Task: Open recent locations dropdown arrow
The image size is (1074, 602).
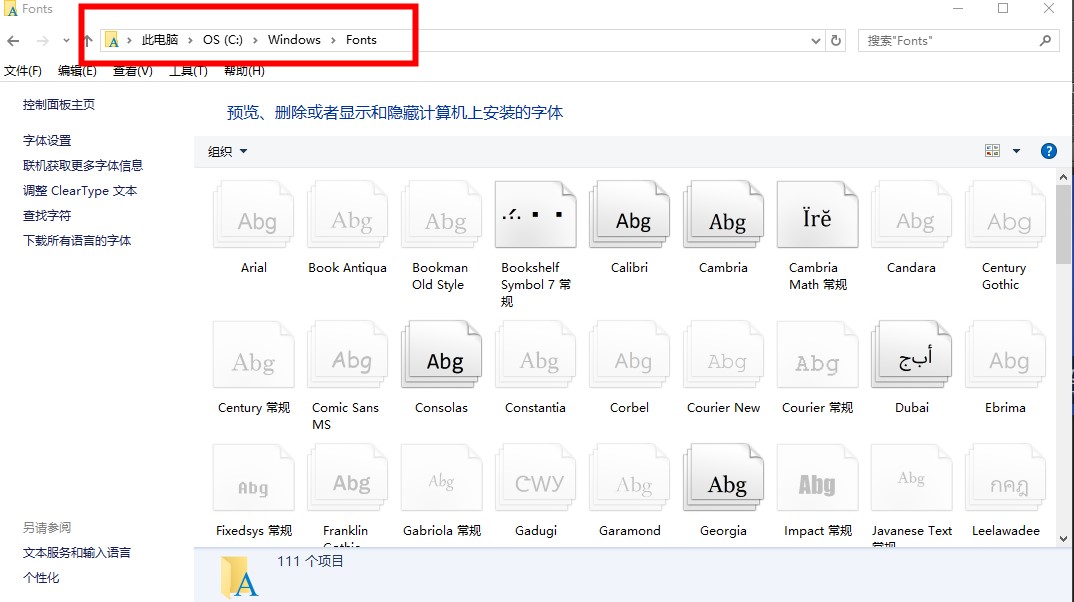Action: (x=66, y=40)
